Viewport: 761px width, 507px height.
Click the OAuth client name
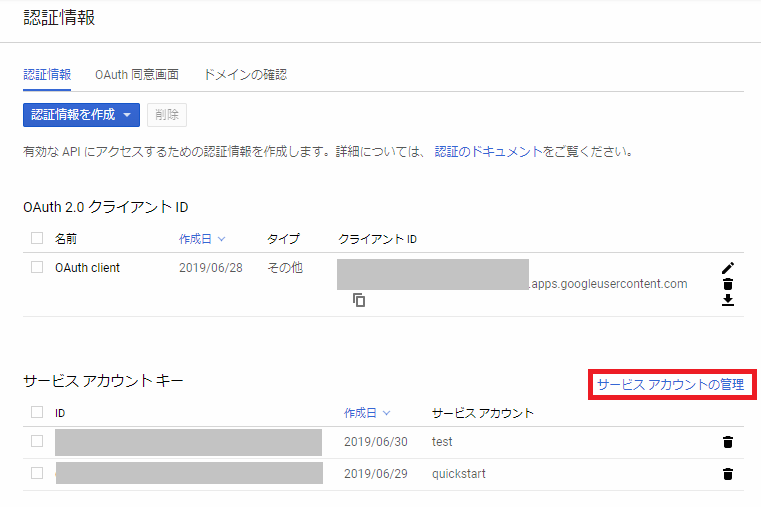click(x=87, y=268)
